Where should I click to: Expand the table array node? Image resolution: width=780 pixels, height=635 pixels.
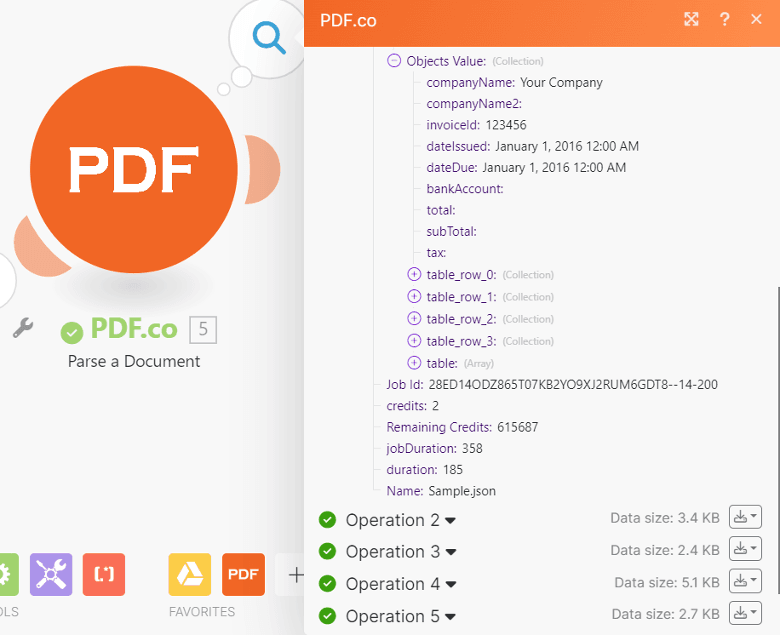tap(414, 363)
